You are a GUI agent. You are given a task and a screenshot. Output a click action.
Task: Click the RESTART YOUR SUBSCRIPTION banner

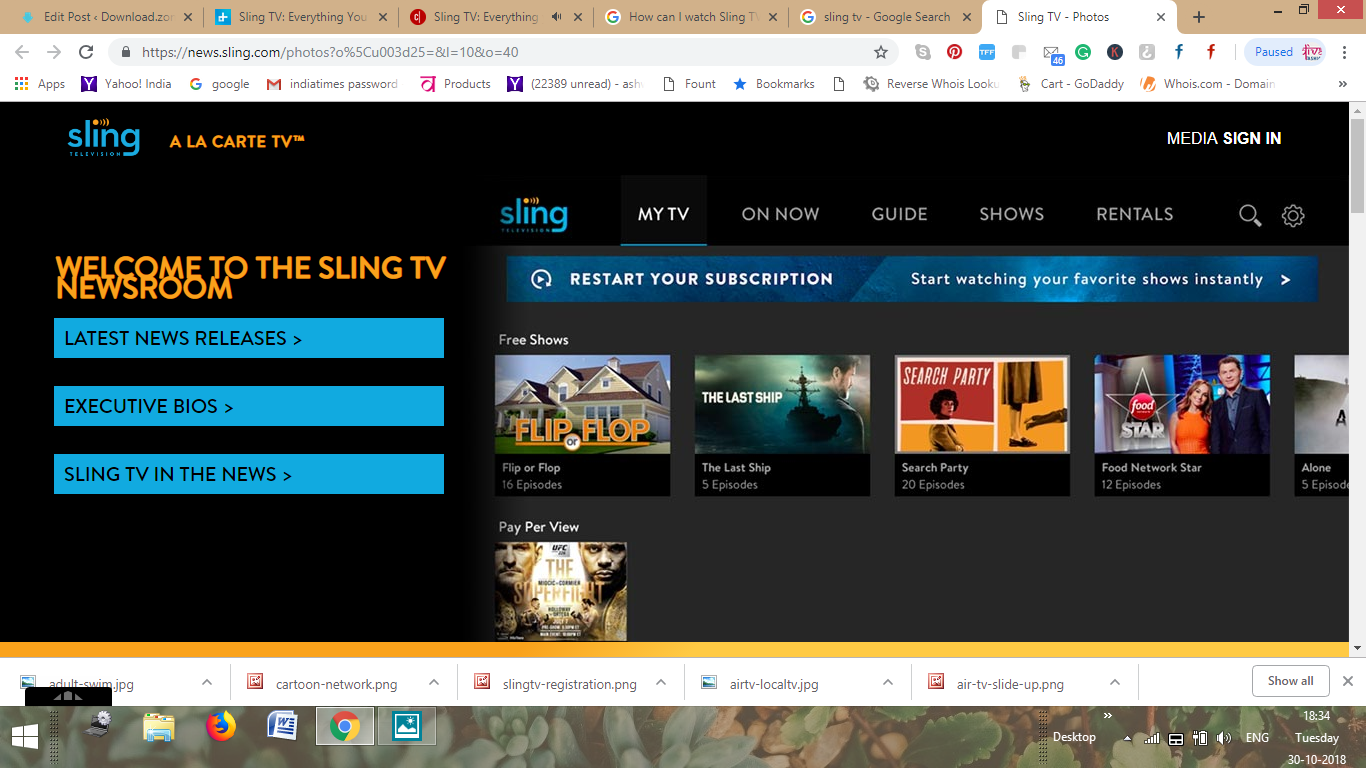[x=912, y=279]
